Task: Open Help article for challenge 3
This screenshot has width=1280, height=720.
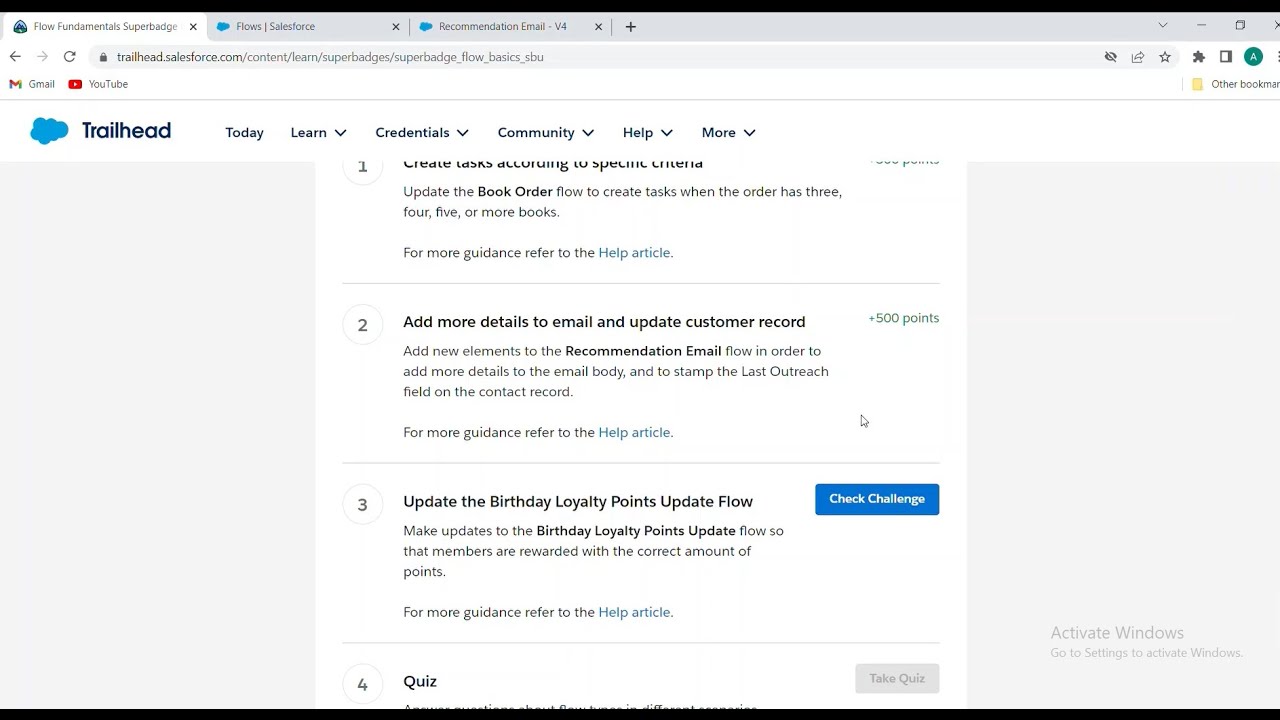Action: pos(634,612)
